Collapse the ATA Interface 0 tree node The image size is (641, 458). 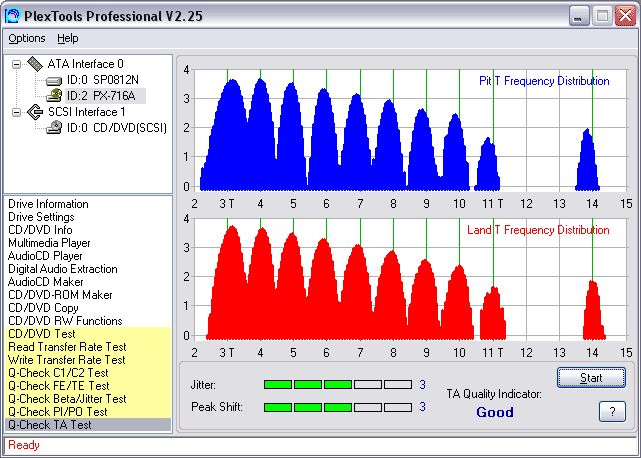pyautogui.click(x=16, y=64)
